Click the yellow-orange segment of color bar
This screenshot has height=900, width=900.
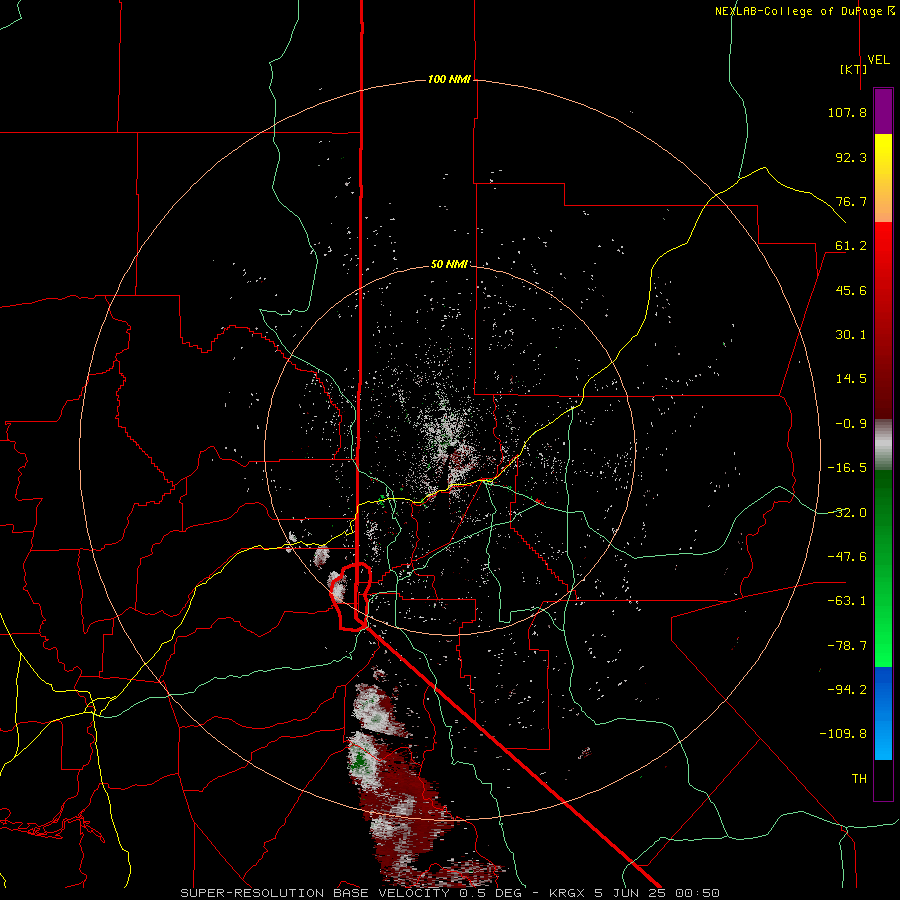coord(883,178)
